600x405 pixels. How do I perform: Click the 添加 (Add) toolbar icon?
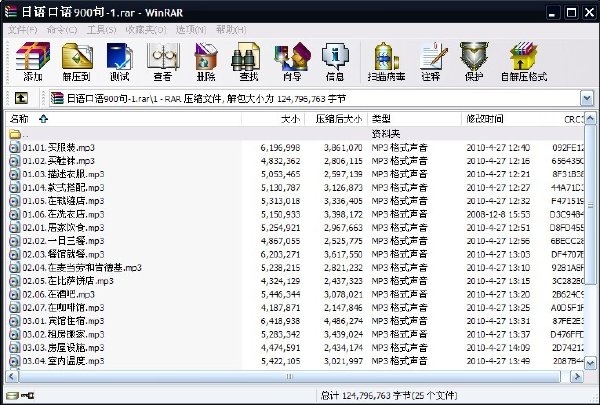coord(33,61)
